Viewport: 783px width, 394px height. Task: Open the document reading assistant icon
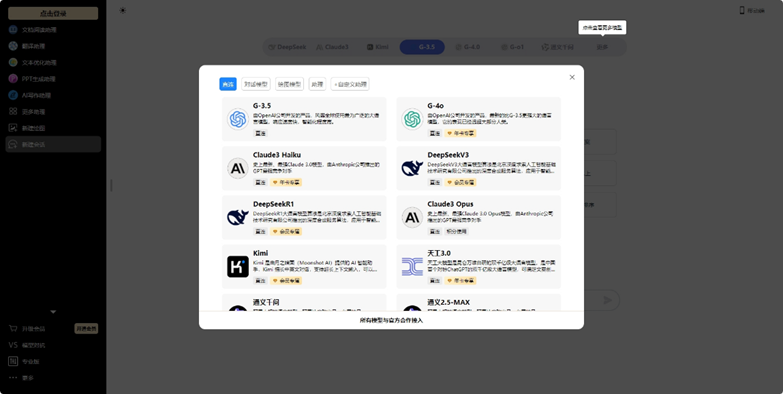(x=13, y=29)
